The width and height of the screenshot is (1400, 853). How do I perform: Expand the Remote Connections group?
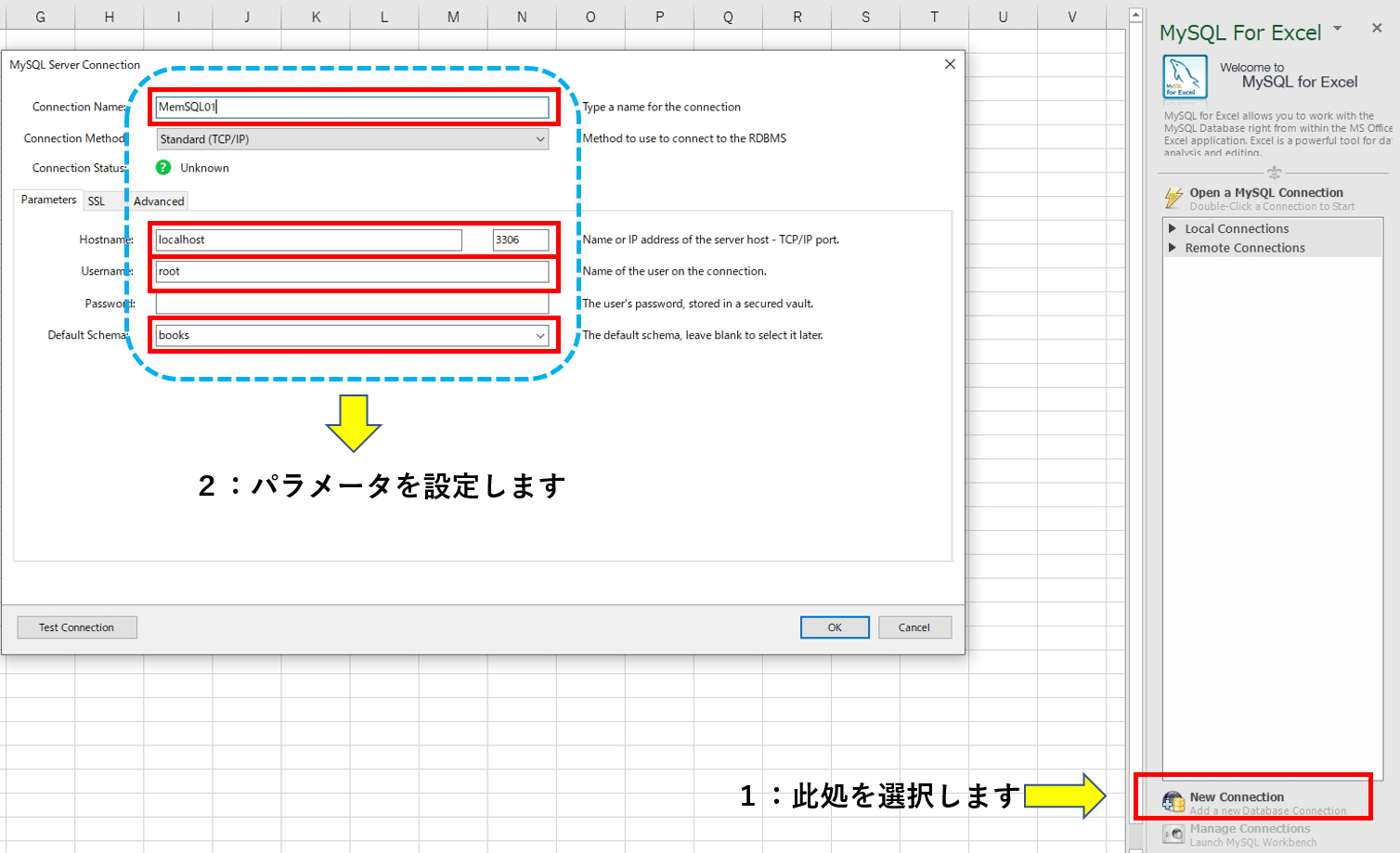tap(1173, 248)
